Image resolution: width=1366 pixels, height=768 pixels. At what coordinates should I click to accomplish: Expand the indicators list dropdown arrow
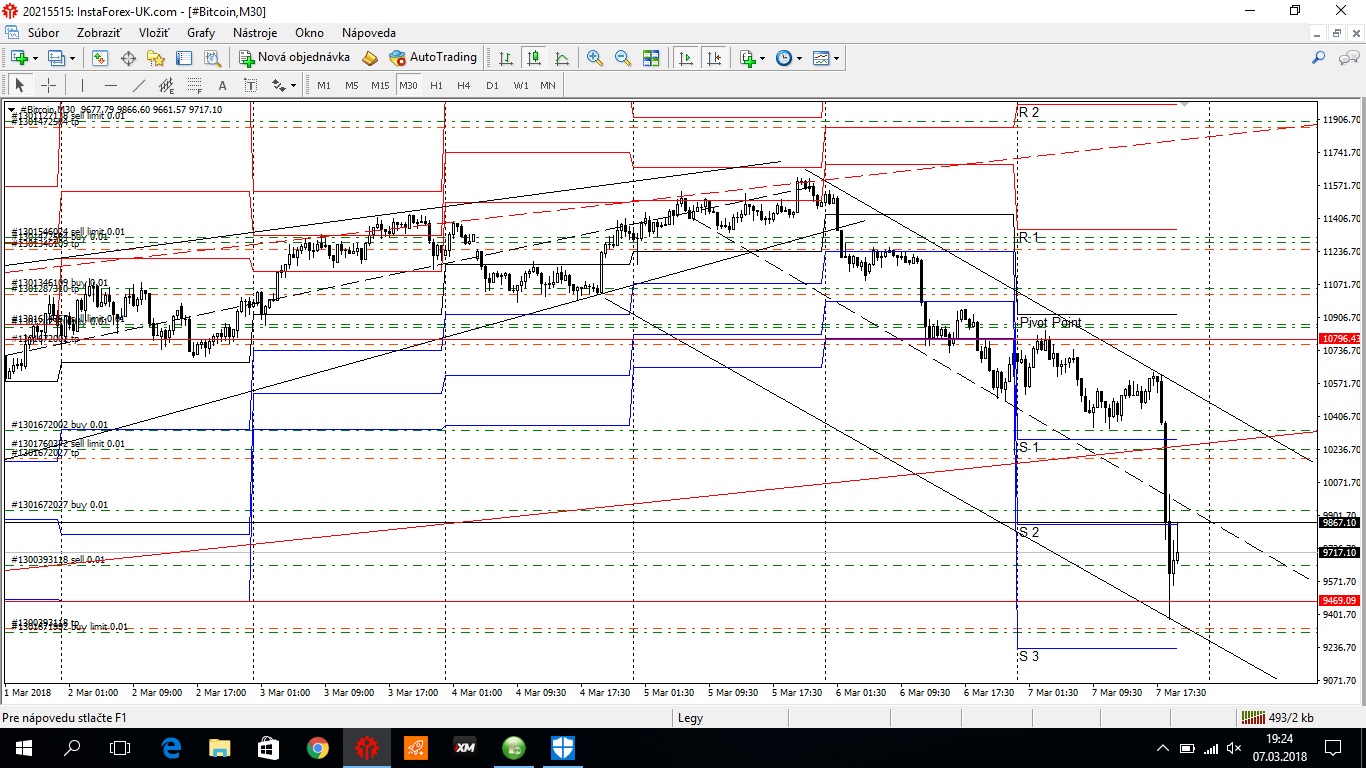763,58
